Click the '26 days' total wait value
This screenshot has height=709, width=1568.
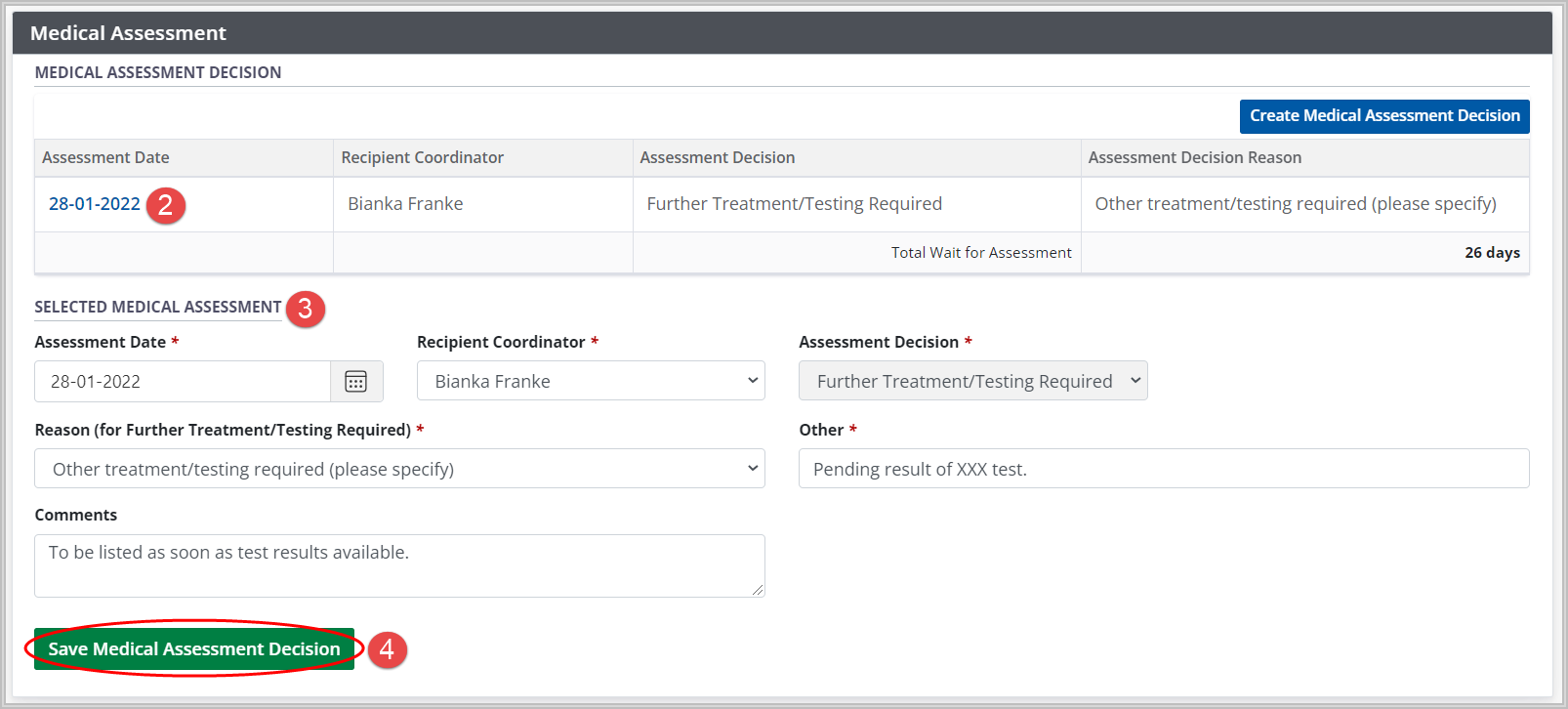1492,253
